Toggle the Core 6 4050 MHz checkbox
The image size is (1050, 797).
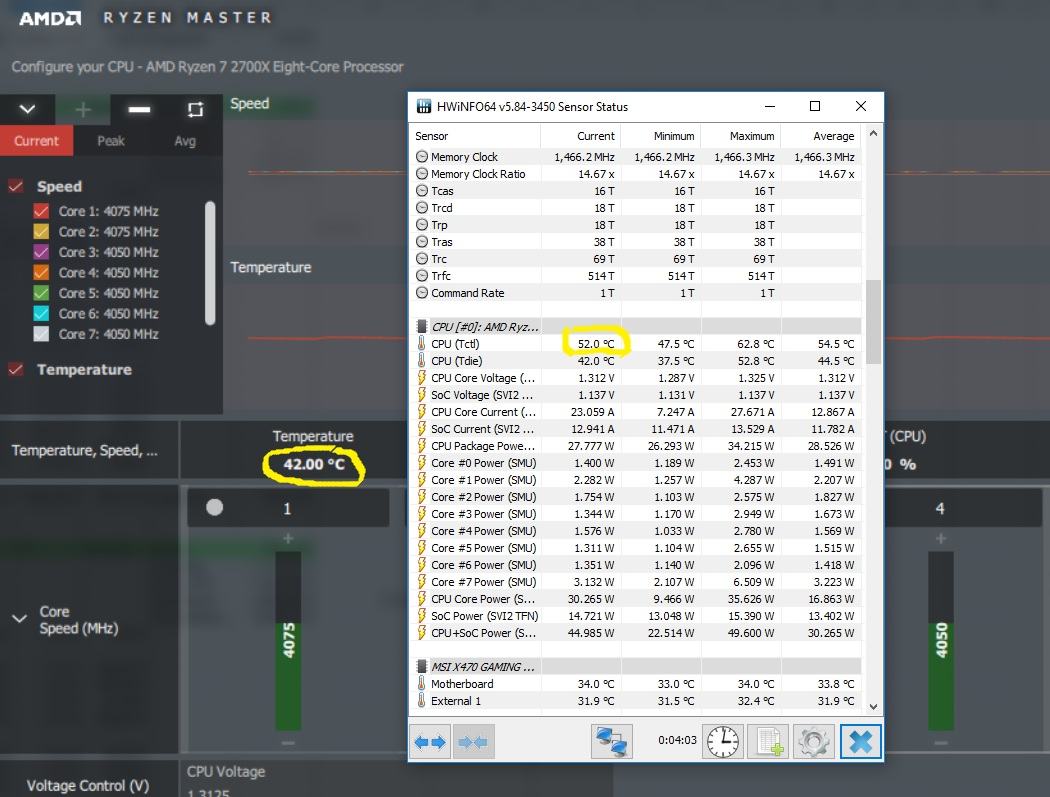coord(42,313)
